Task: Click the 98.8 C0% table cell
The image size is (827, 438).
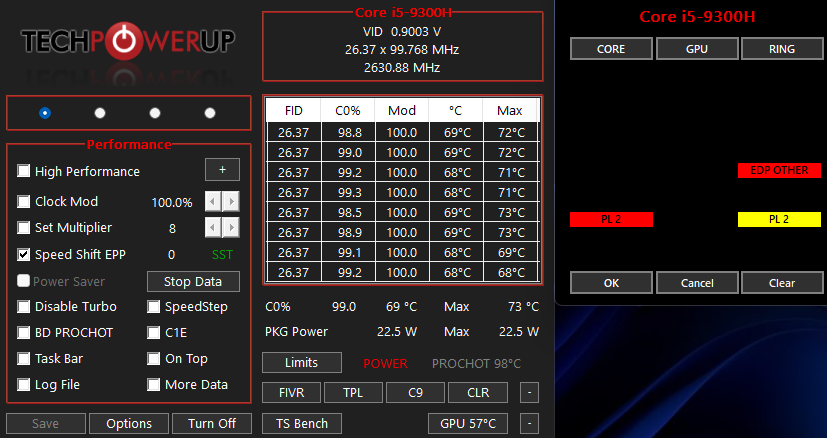Action: (x=349, y=132)
